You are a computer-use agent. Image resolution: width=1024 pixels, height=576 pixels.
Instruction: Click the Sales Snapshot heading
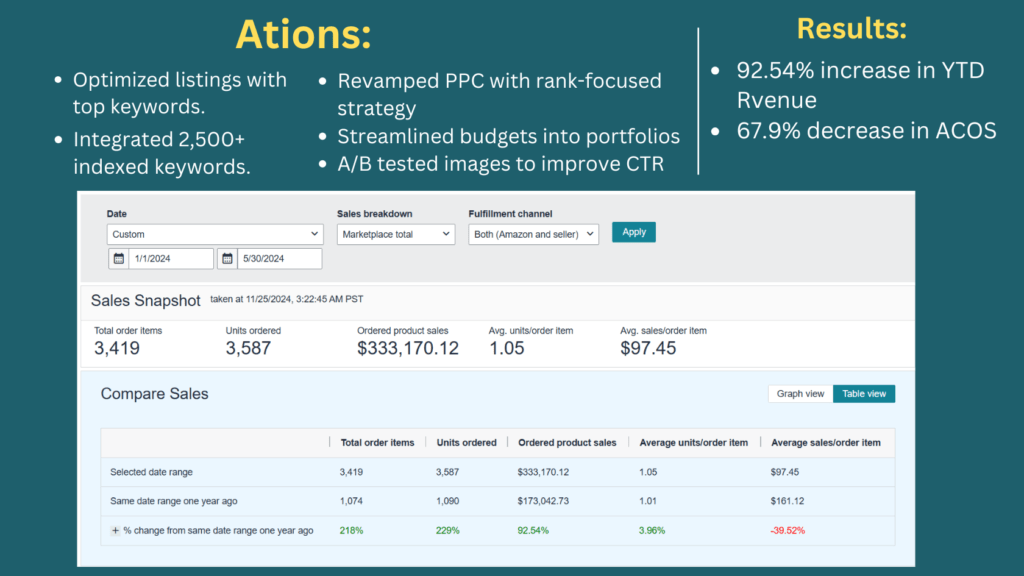click(146, 300)
